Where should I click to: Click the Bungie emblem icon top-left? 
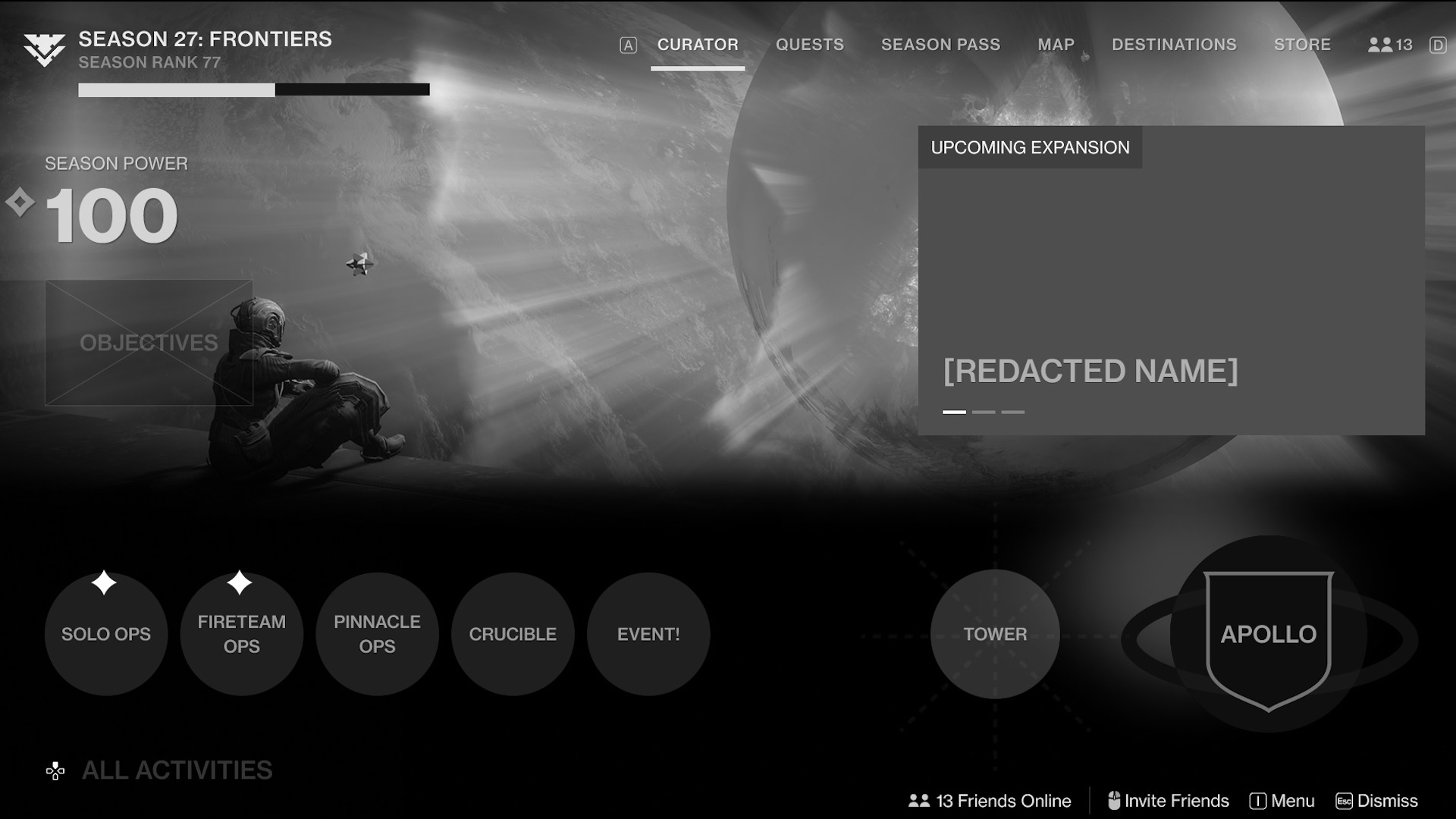[45, 48]
